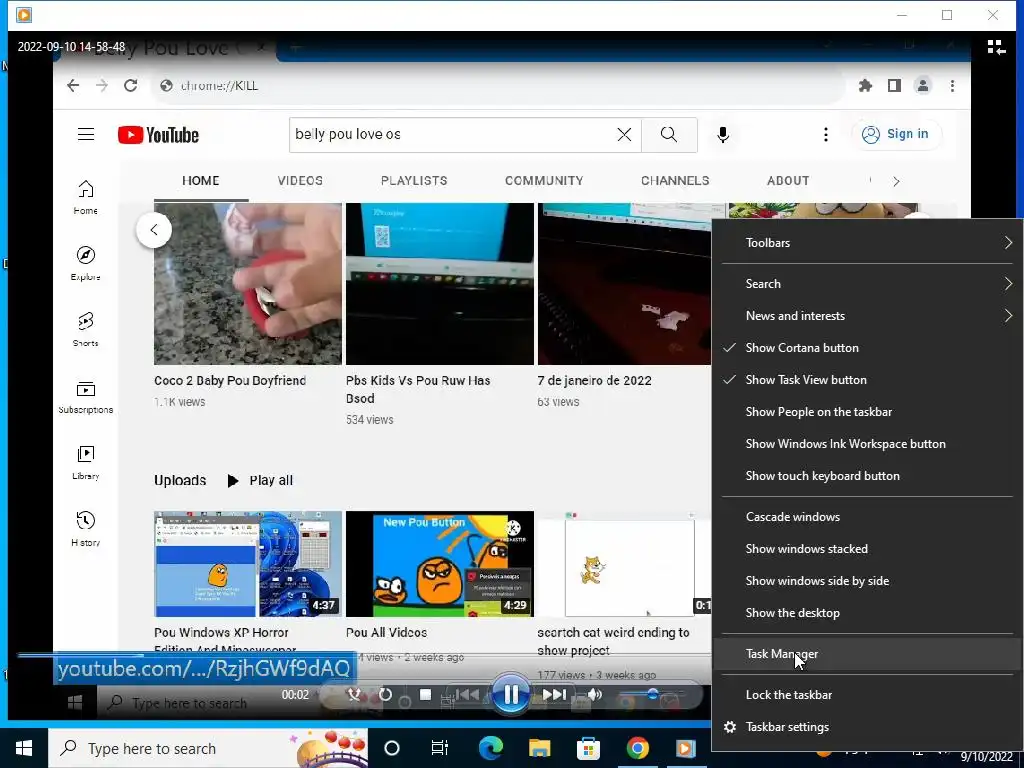The height and width of the screenshot is (768, 1024).
Task: Switch to the CHANNELS tab
Action: pos(675,181)
